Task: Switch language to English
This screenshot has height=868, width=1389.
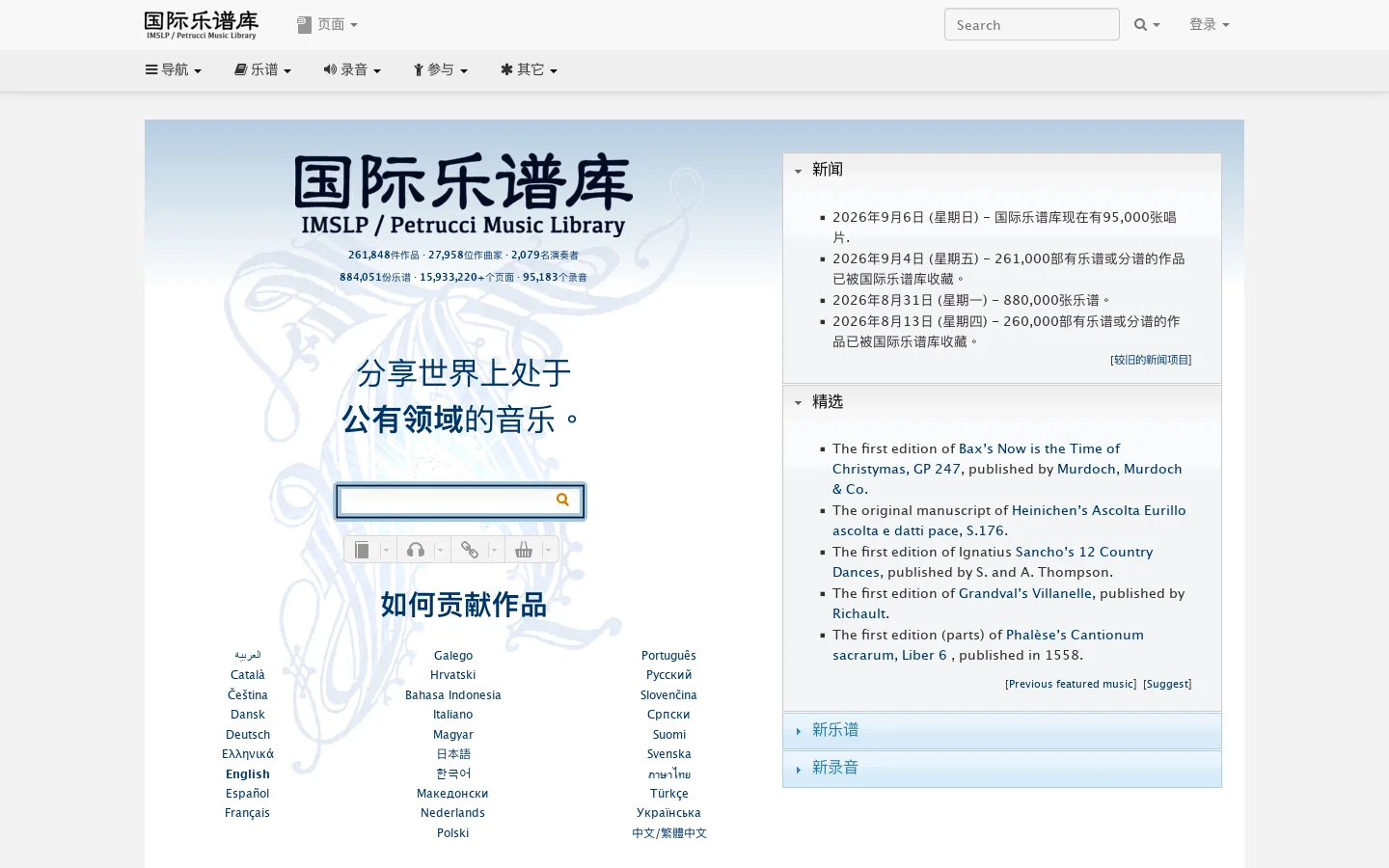Action: 248,774
